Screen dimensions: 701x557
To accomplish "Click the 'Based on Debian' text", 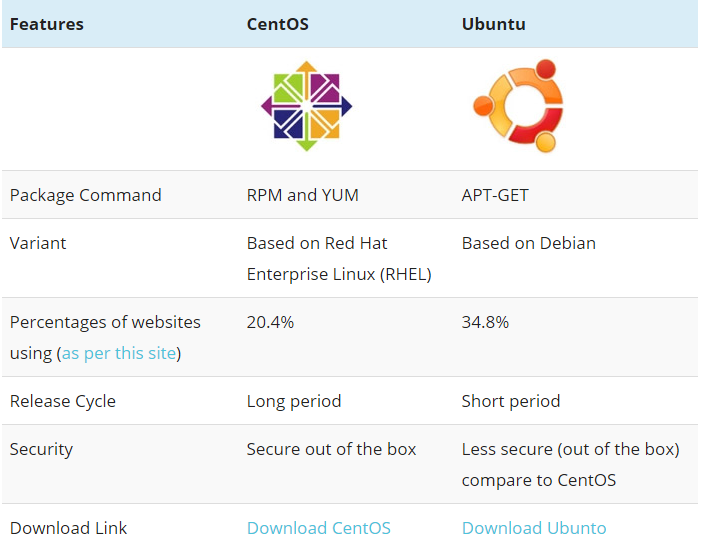I will click(528, 243).
